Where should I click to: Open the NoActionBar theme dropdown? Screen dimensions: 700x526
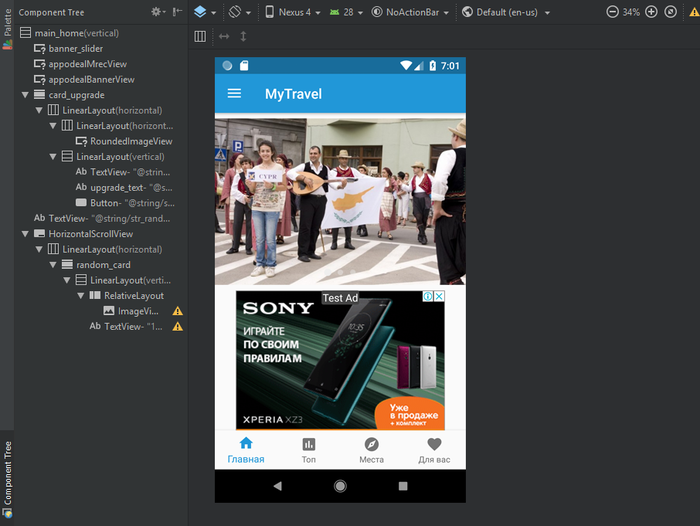(409, 12)
